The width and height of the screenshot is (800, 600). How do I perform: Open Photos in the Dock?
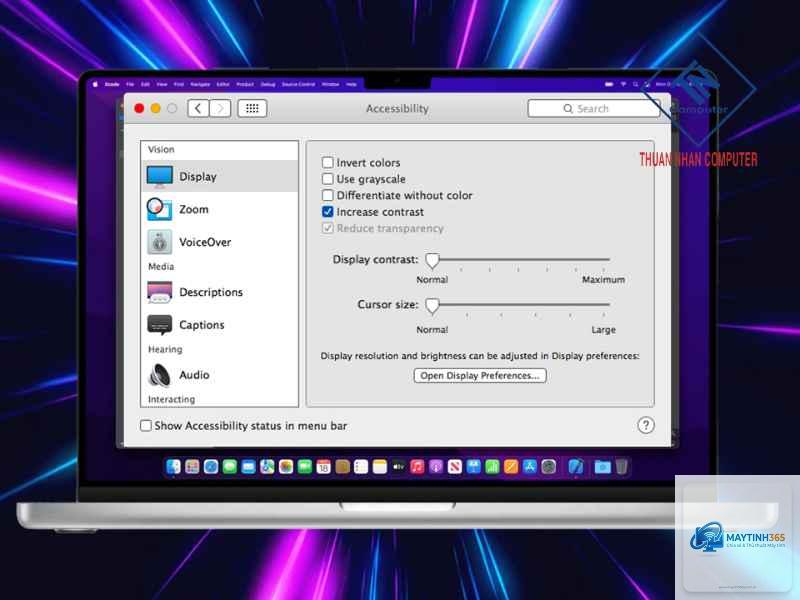click(x=286, y=466)
